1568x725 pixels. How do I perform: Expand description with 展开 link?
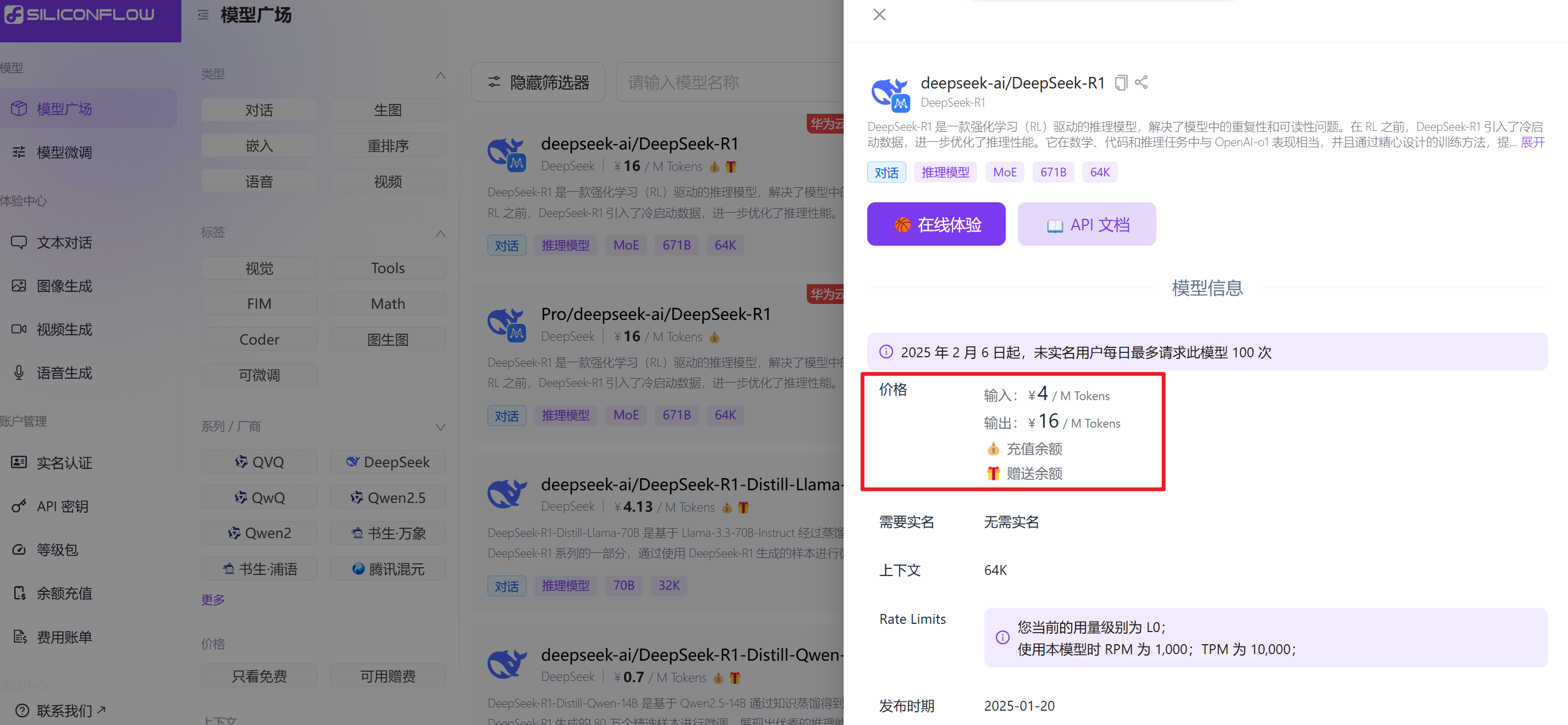tap(1533, 142)
